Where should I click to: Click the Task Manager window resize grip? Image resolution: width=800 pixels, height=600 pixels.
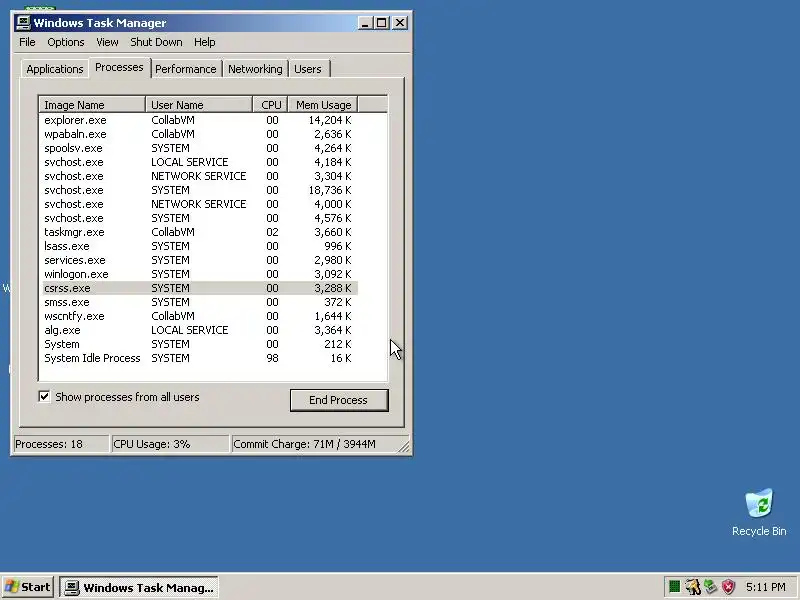pyautogui.click(x=404, y=446)
